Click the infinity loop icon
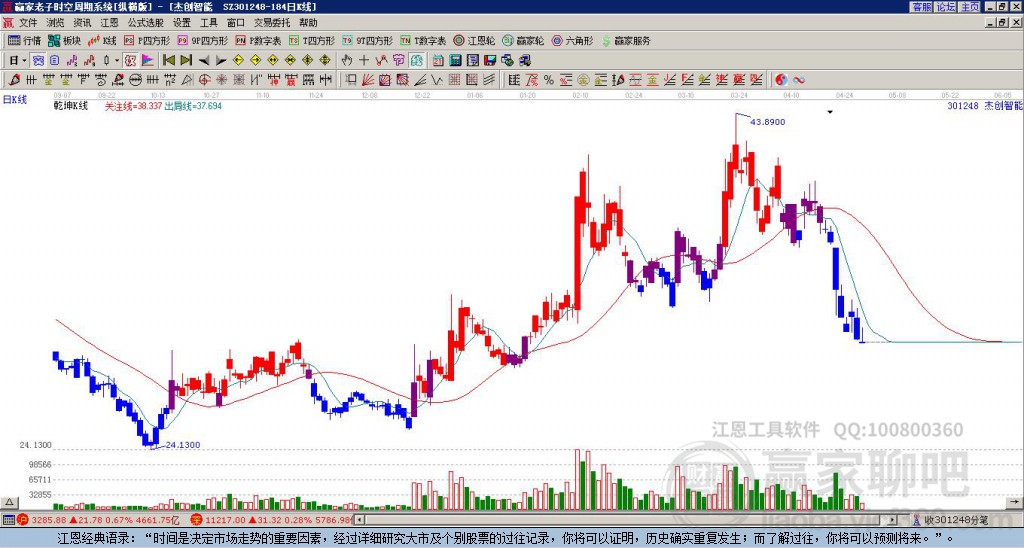Screen dimensions: 1024x548 coord(799,80)
